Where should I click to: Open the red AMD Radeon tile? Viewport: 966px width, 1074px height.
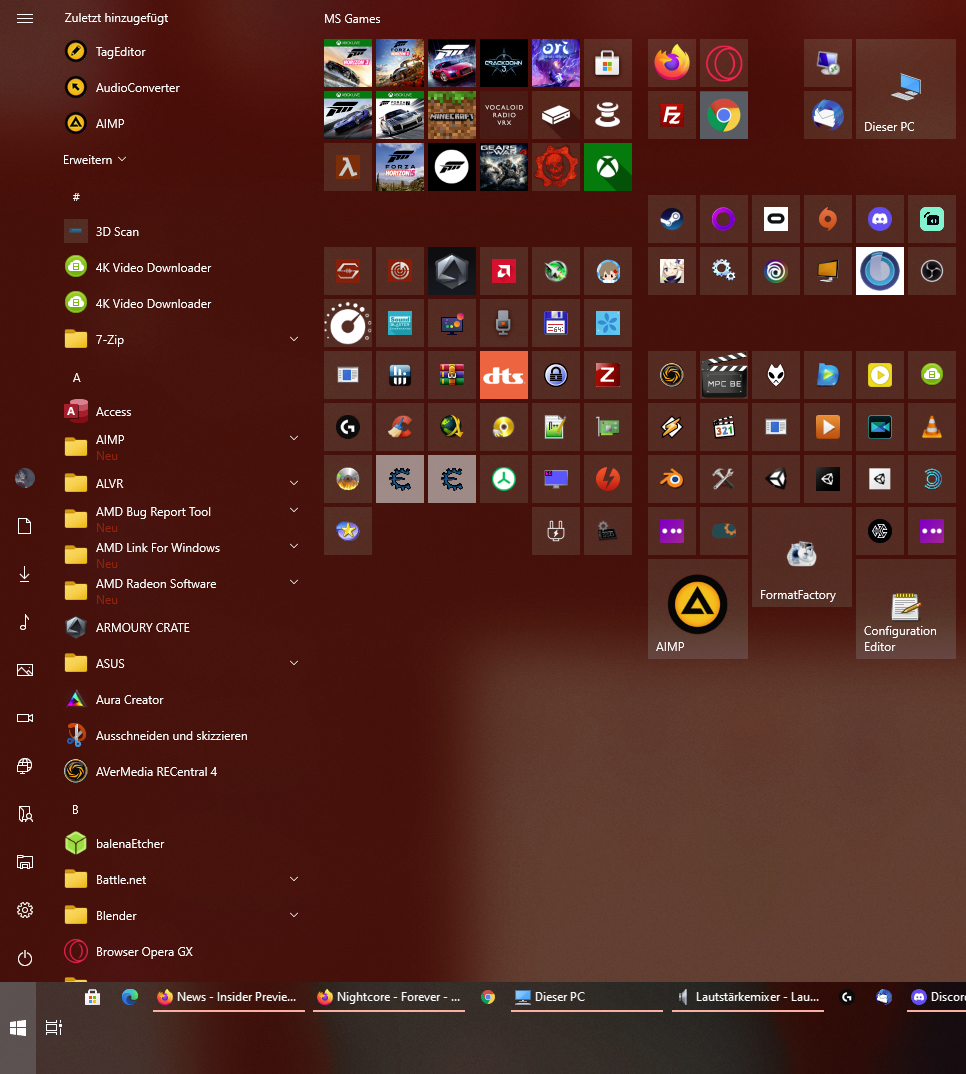point(504,271)
